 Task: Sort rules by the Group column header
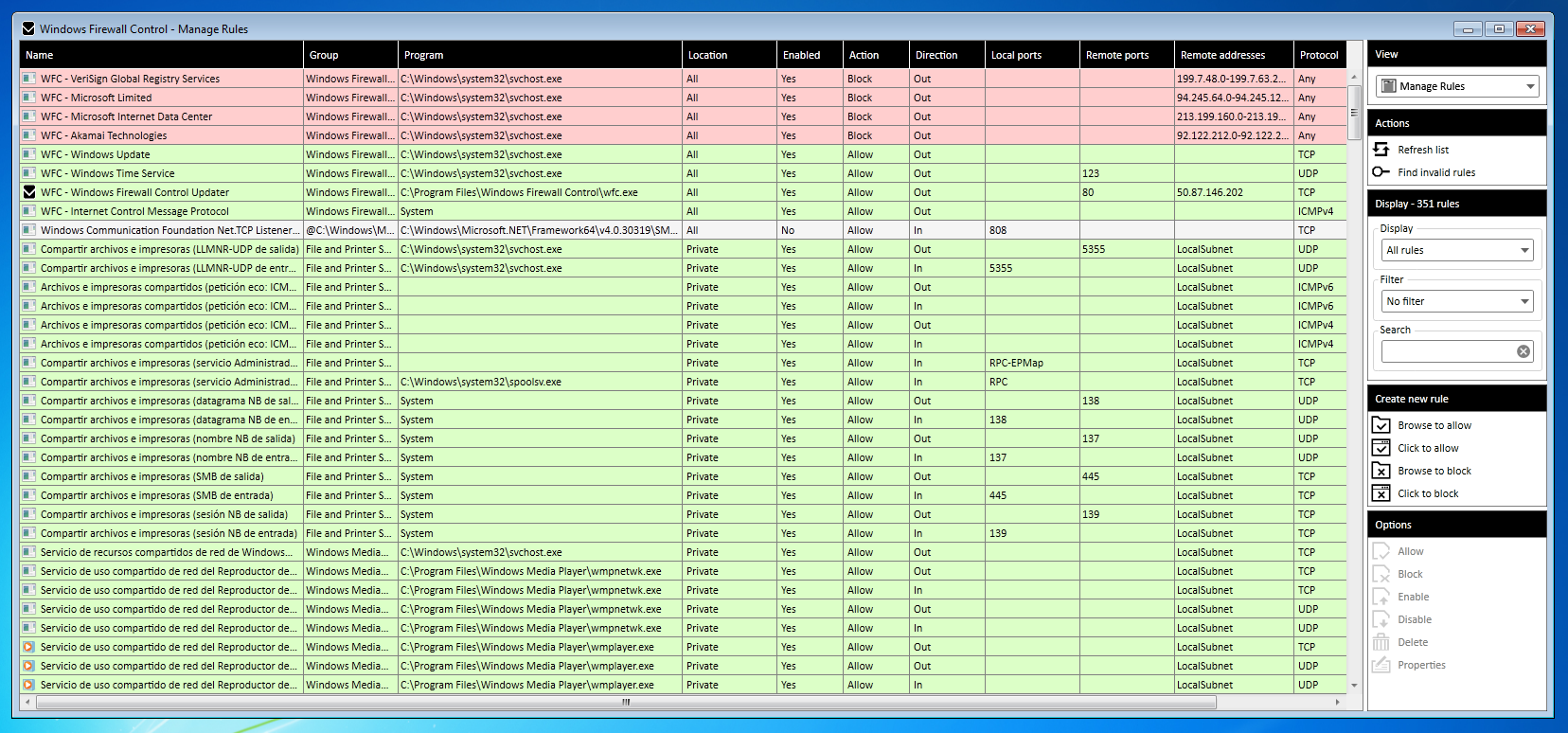click(x=350, y=55)
